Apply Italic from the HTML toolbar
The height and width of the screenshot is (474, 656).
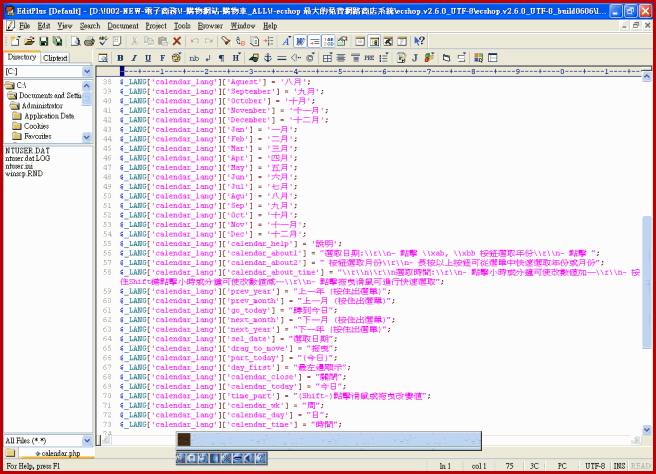coord(134,58)
